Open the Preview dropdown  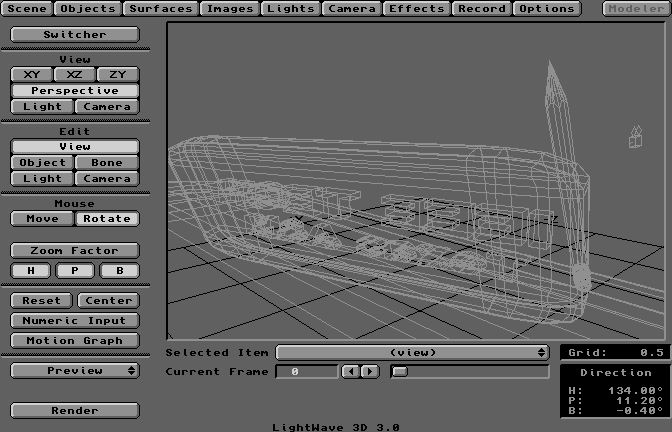pos(75,371)
